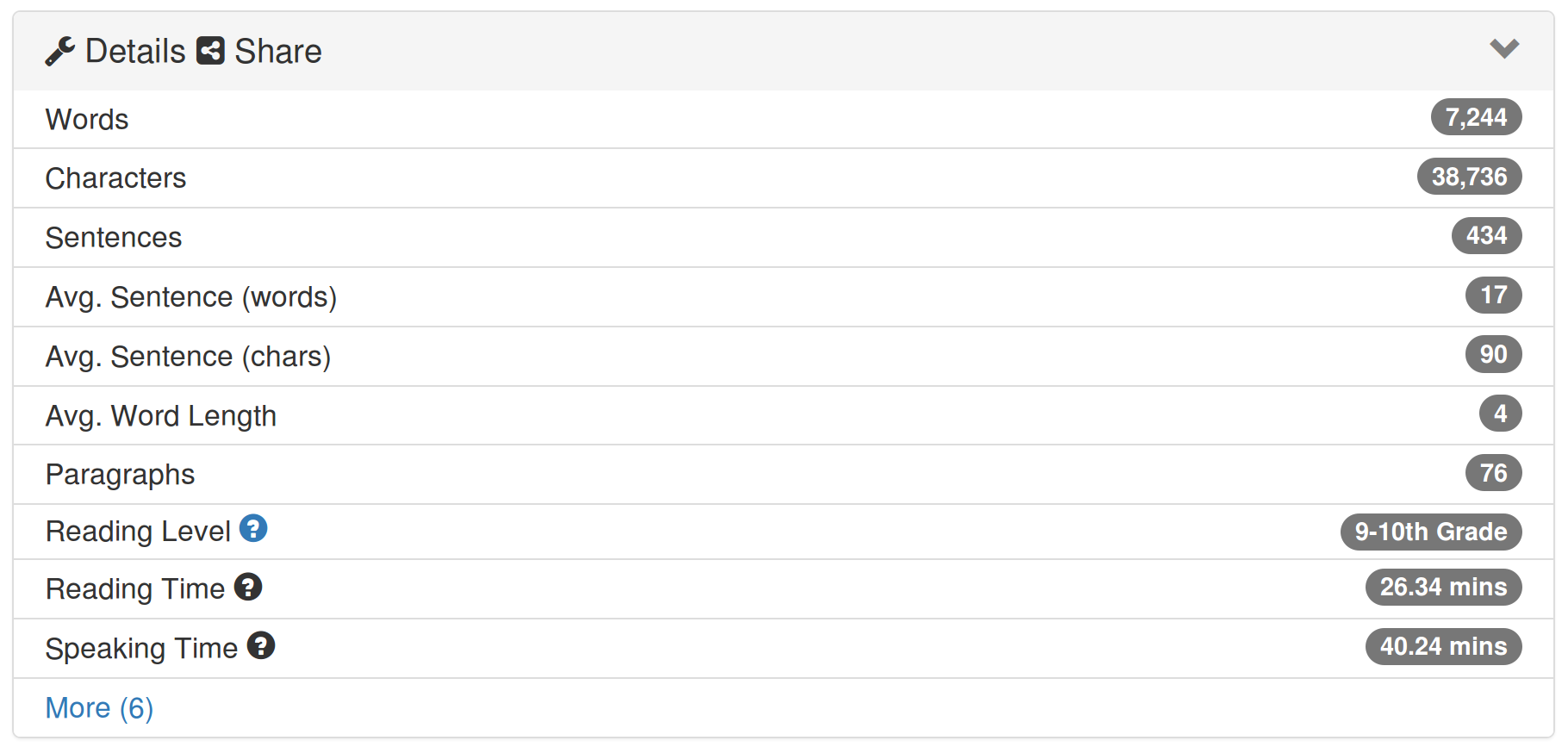Click the Share icon in header

(210, 51)
